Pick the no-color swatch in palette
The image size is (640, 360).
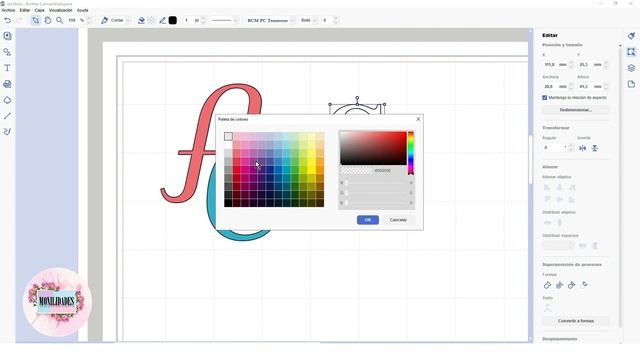pos(228,136)
